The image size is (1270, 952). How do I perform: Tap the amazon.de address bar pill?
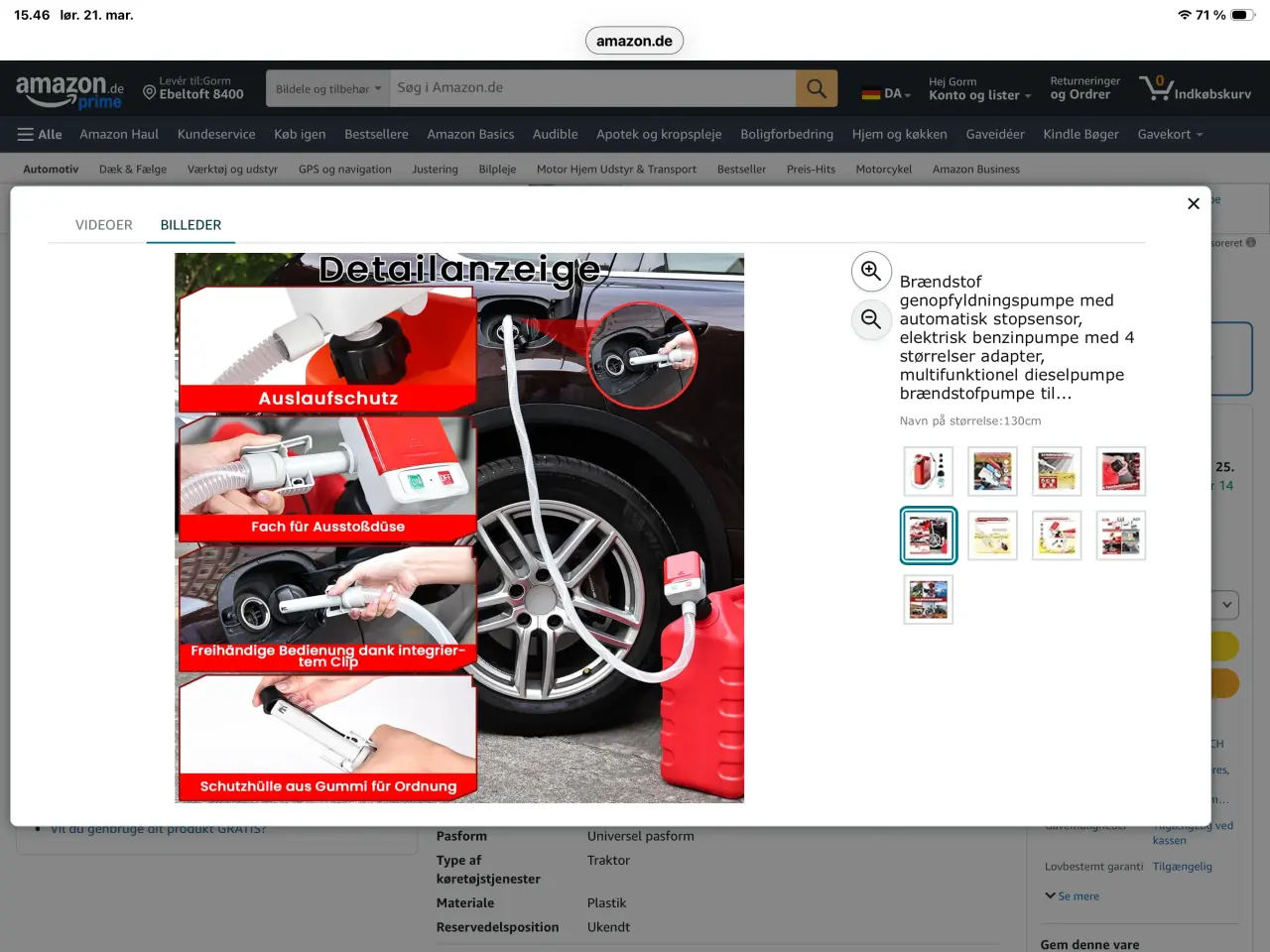coord(634,41)
